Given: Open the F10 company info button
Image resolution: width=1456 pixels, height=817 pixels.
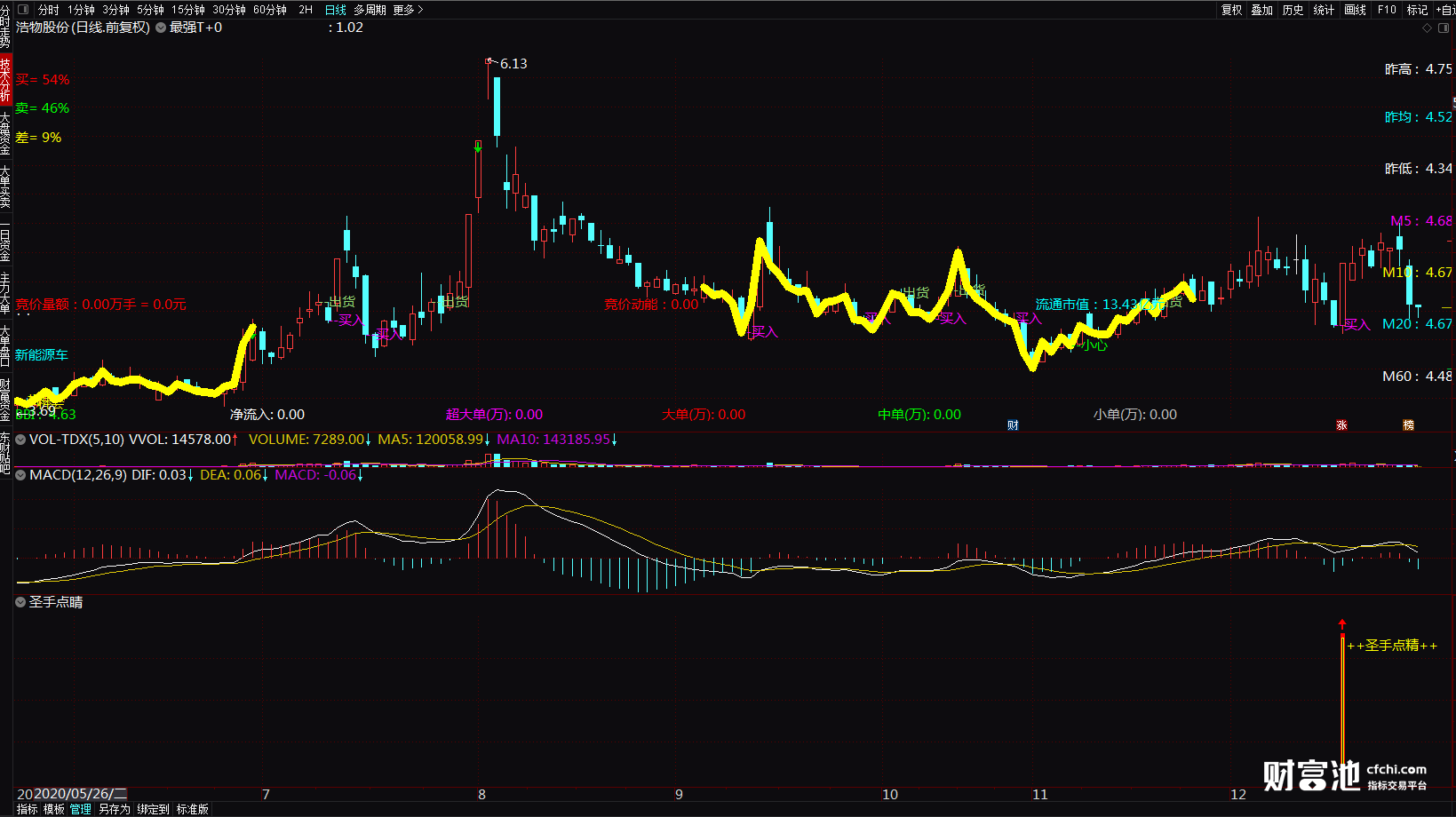Looking at the screenshot, I should 1387,10.
